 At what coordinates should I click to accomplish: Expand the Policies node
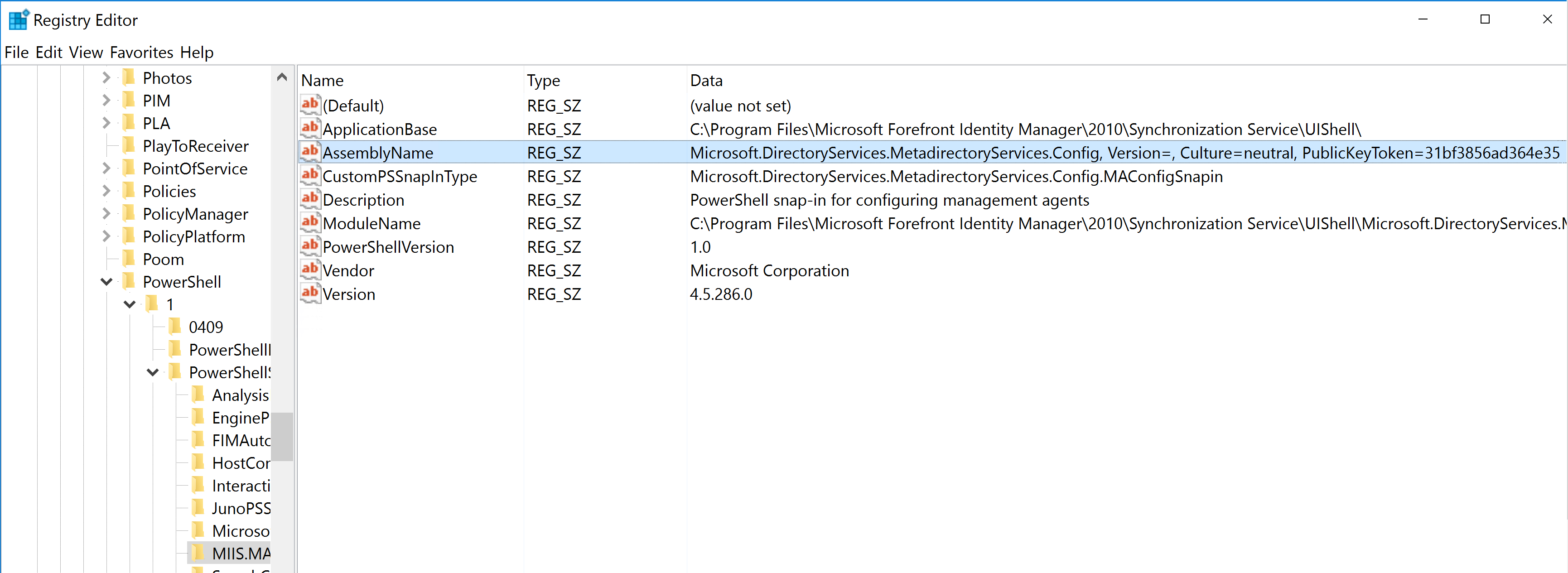tap(106, 190)
